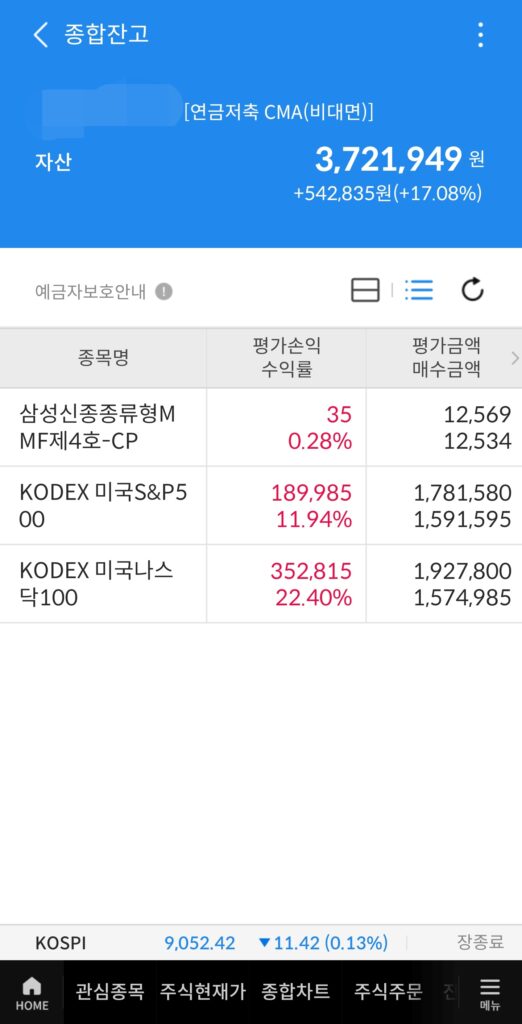Open the 주식현재가 tab
The height and width of the screenshot is (1024, 522).
[x=203, y=991]
